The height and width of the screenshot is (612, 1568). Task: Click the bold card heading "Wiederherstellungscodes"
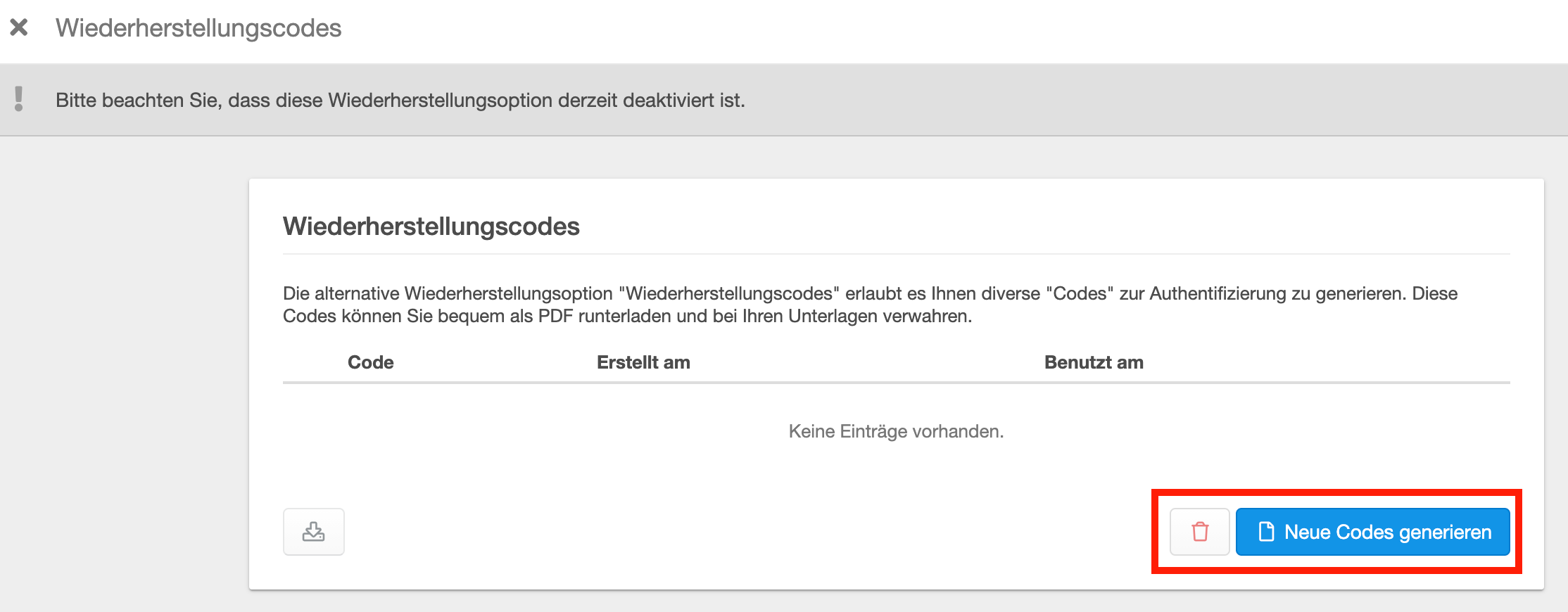pos(431,227)
